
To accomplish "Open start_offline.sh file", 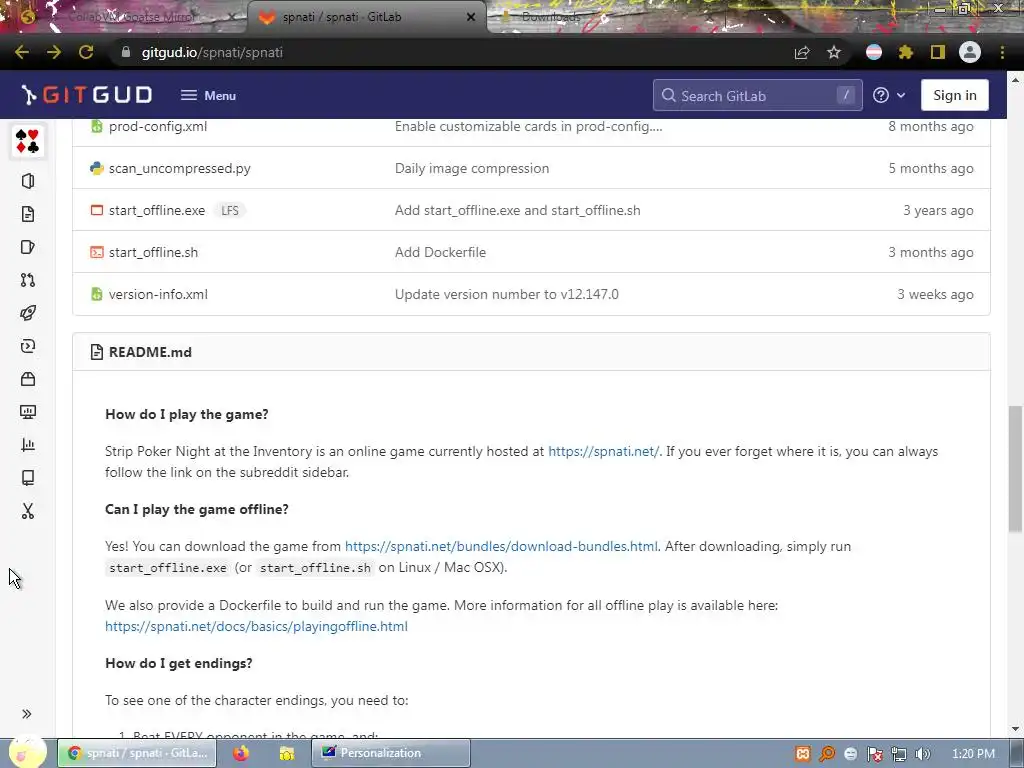I will click(153, 252).
